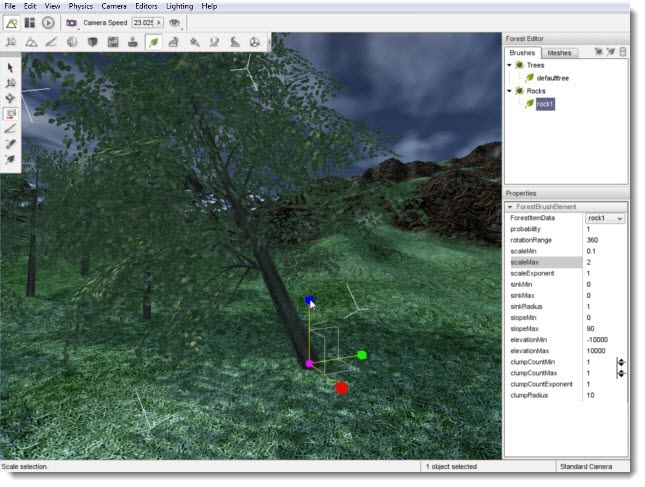Click the slopeMax value 90

pyautogui.click(x=590, y=329)
